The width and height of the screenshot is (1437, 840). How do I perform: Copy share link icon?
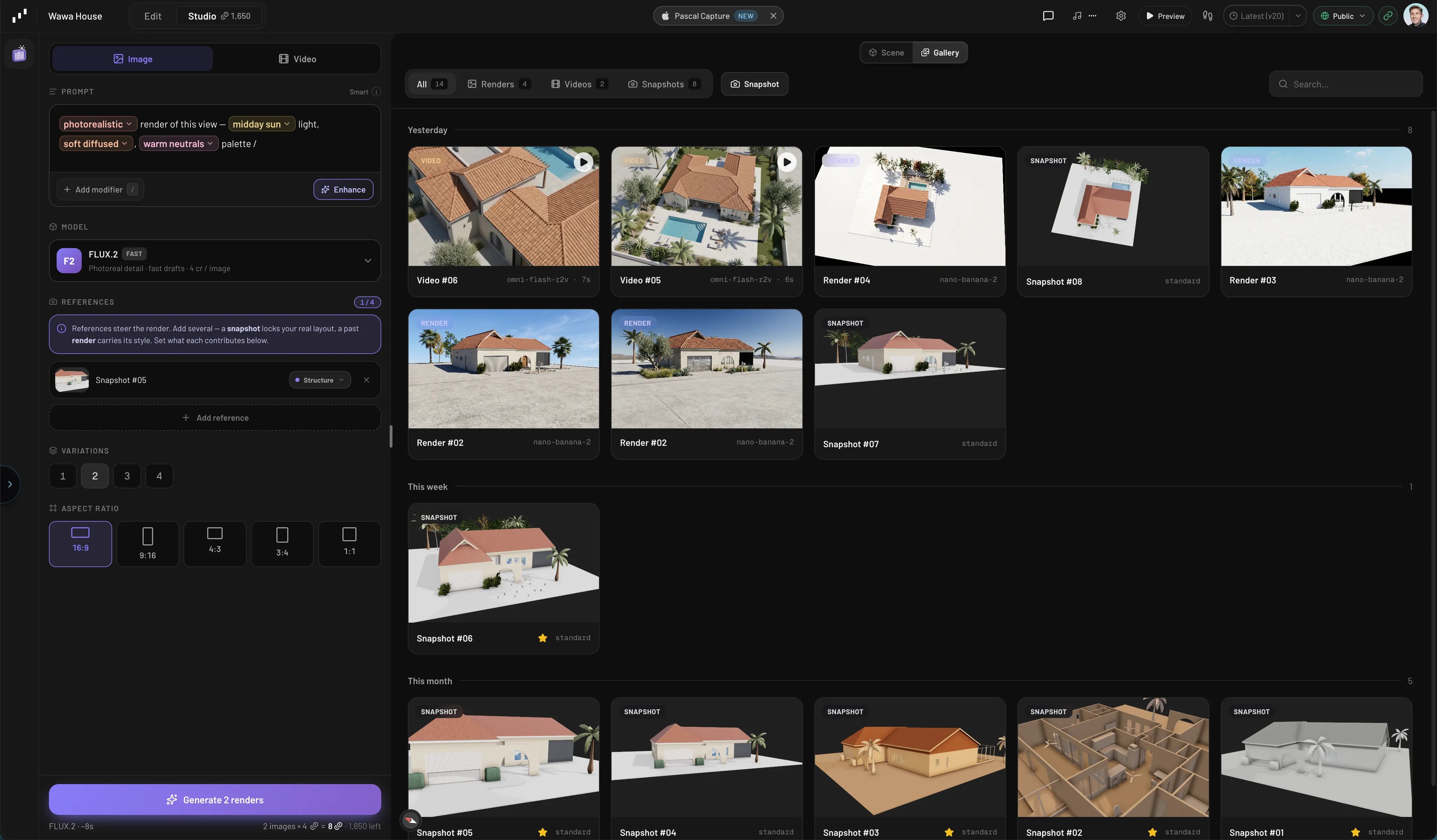tap(1388, 16)
